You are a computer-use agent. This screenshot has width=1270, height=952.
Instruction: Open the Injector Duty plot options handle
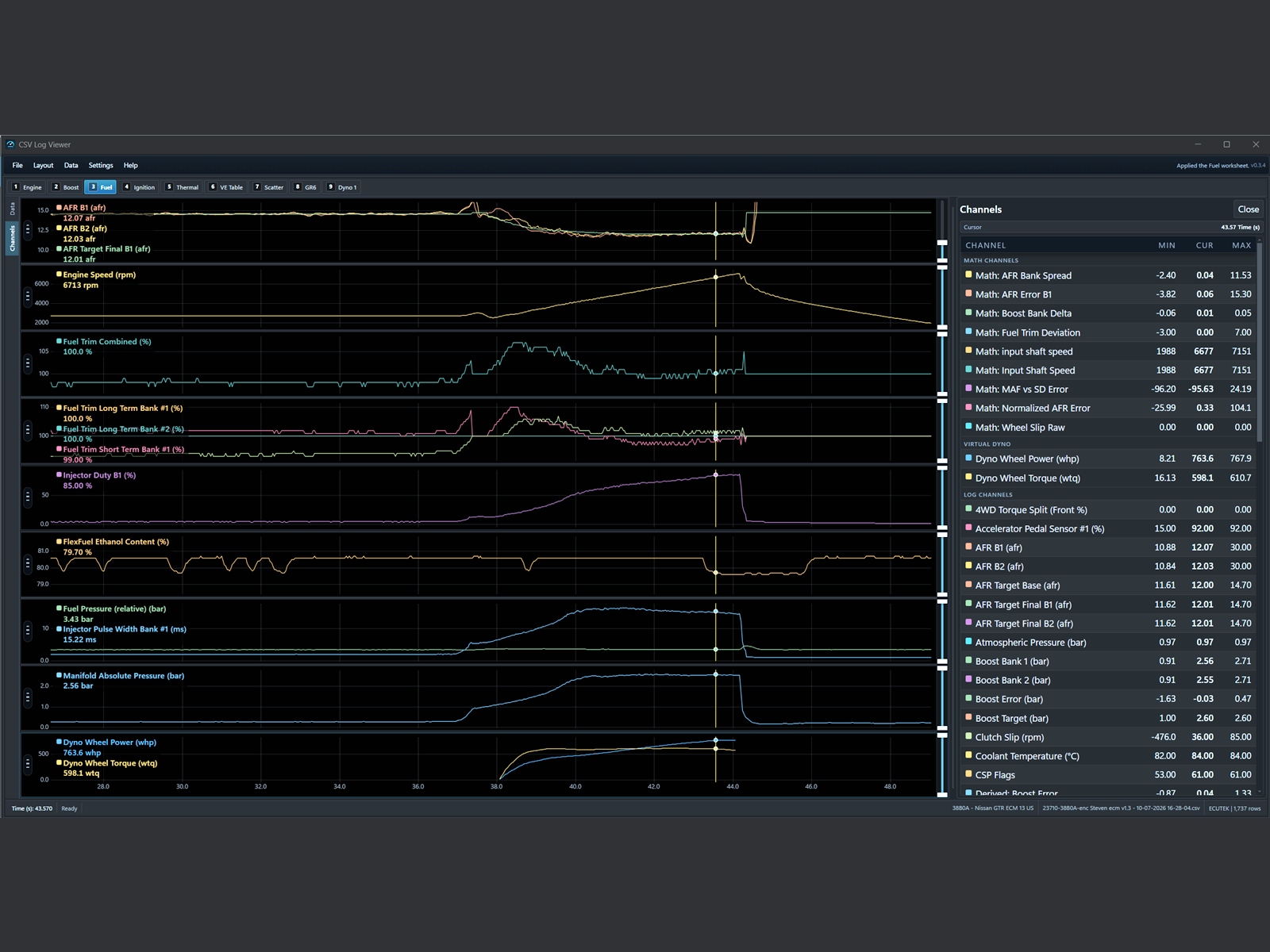tap(28, 497)
